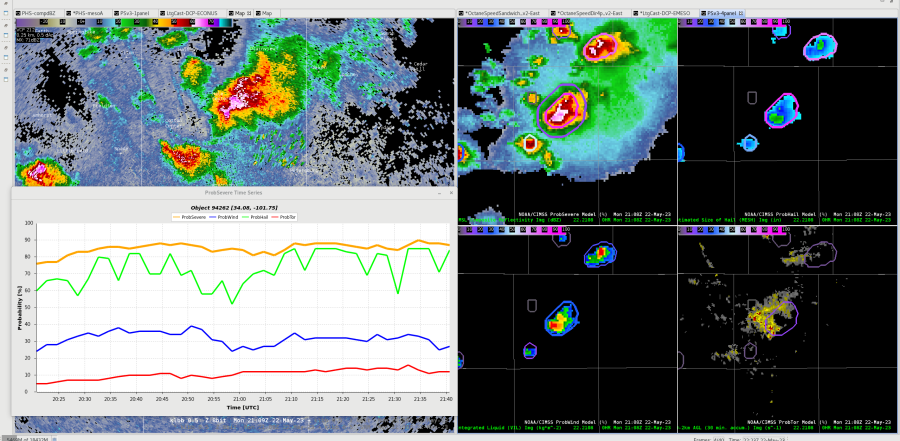Click the ProbWind legend entry
This screenshot has height=441, width=900.
[x=226, y=216]
